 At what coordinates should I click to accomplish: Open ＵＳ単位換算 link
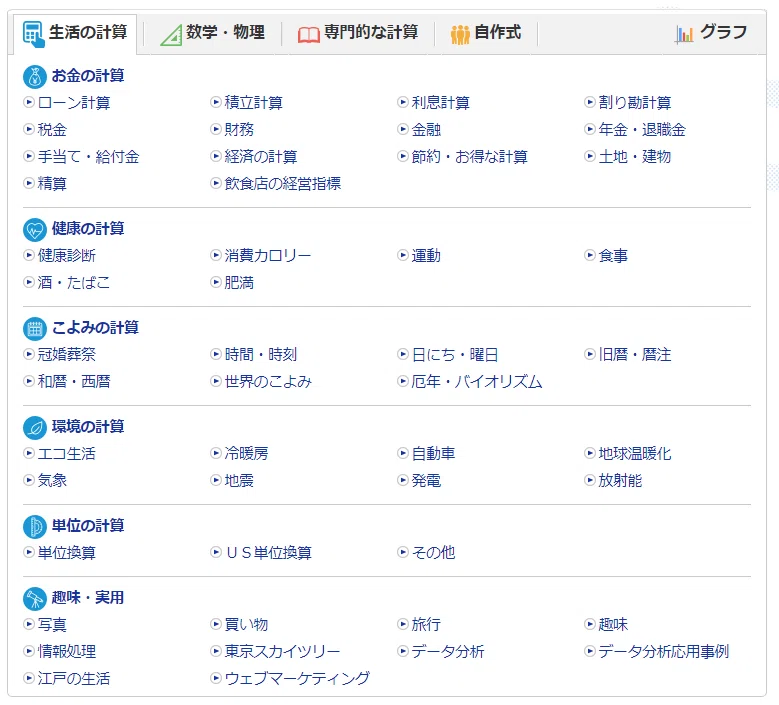click(268, 552)
